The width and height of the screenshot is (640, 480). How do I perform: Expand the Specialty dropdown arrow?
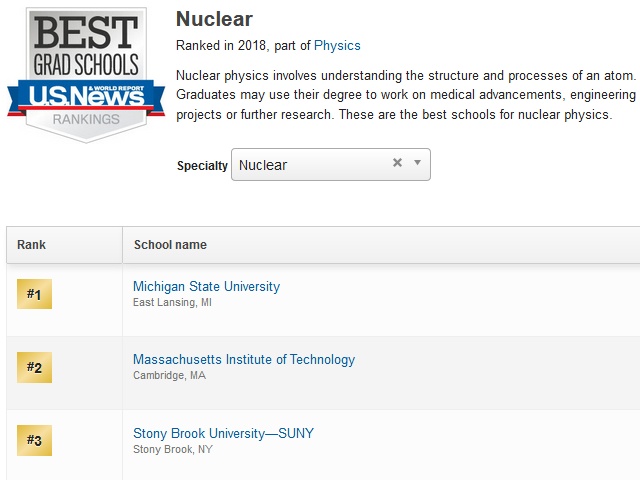417,162
